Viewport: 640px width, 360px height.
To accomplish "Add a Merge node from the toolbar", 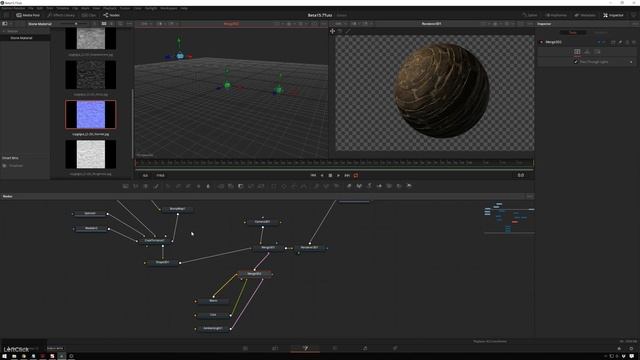I will (220, 186).
